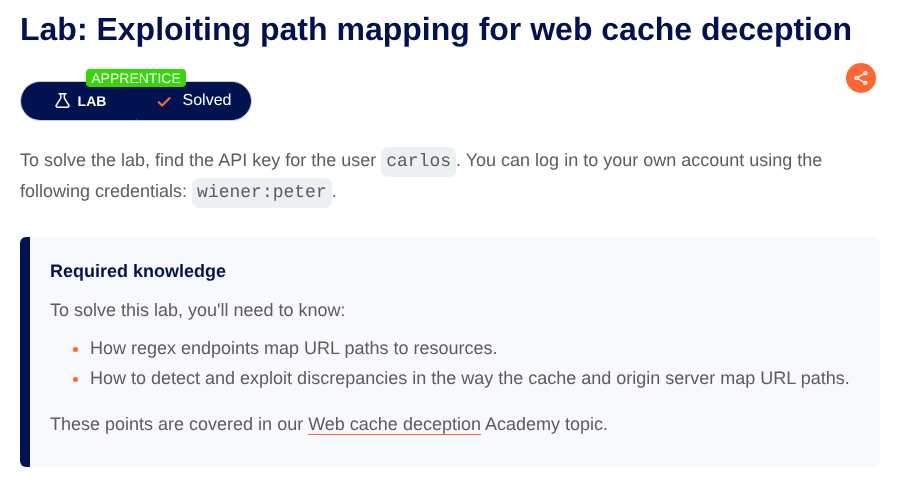Click the Required knowledge heading
Image resolution: width=904 pixels, height=478 pixels.
(138, 271)
